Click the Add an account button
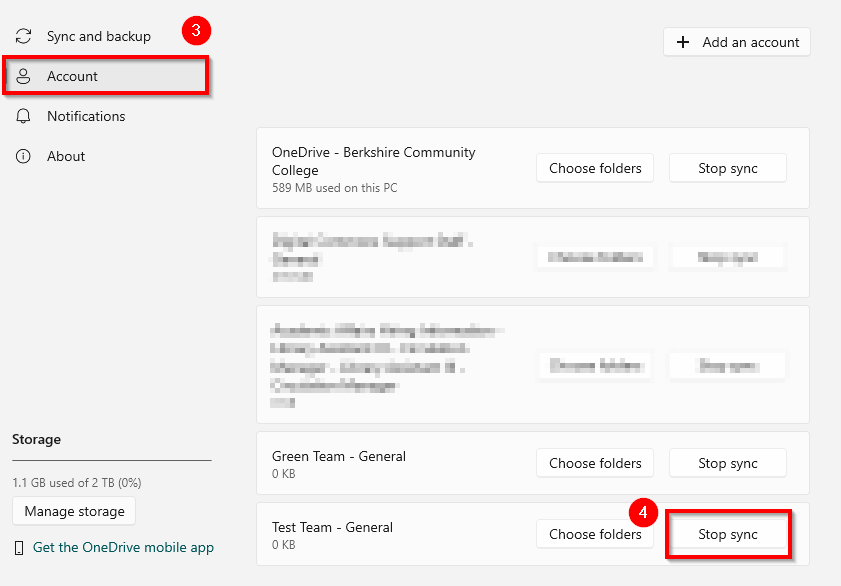Image resolution: width=841 pixels, height=586 pixels. [x=737, y=42]
